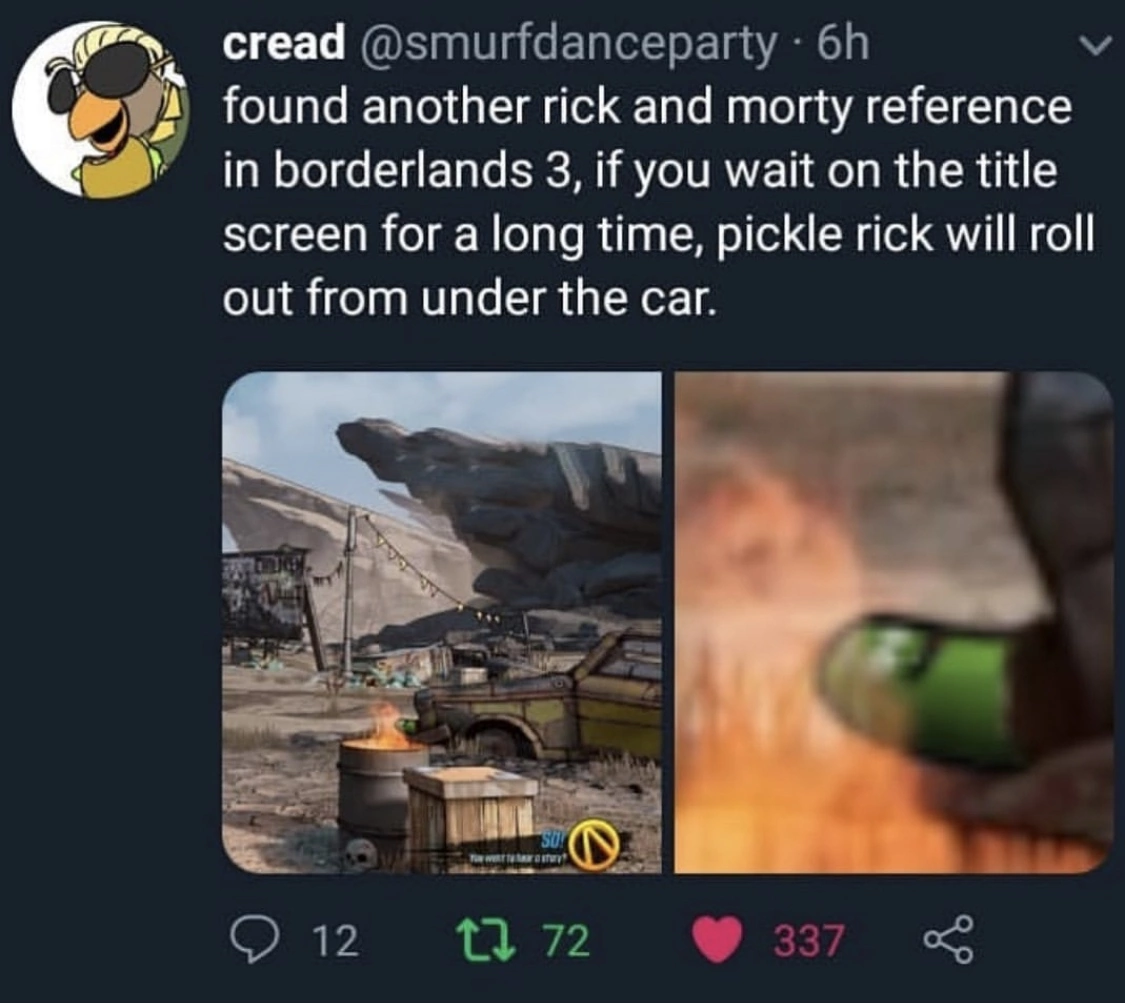Expand the tweet options chevron

pos(1094,47)
